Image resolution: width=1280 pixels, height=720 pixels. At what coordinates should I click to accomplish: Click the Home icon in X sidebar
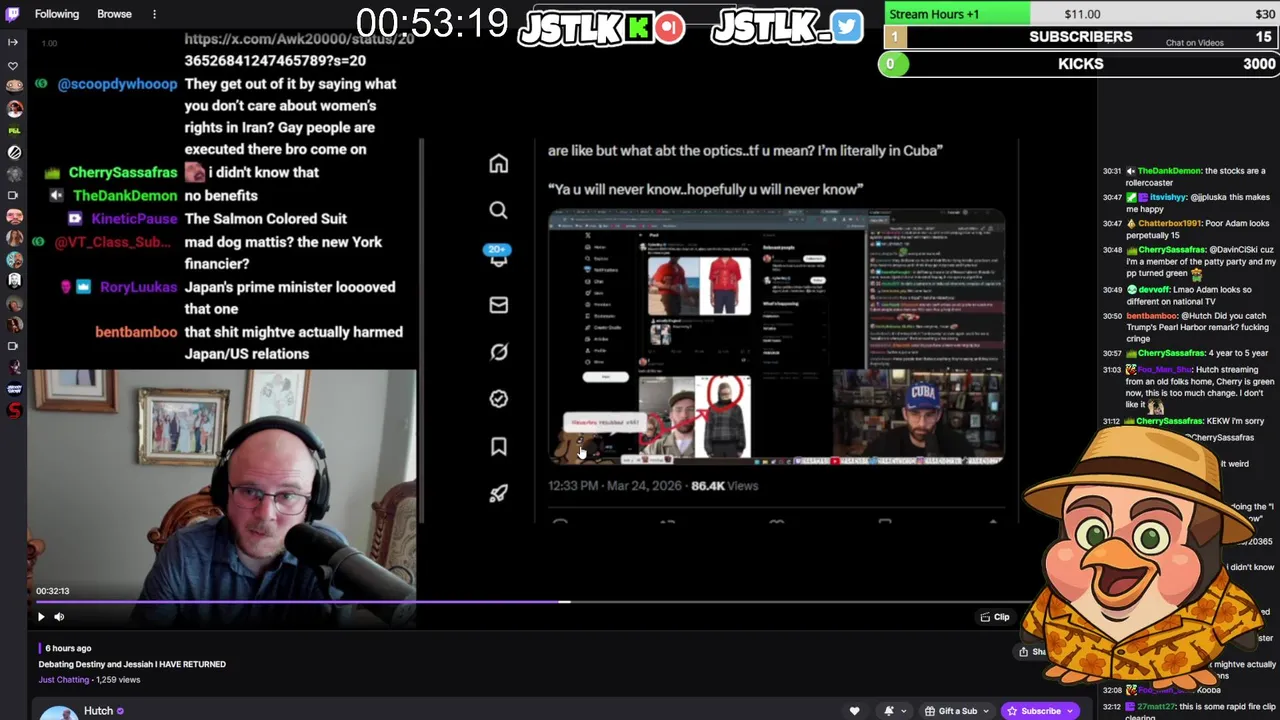(x=498, y=164)
